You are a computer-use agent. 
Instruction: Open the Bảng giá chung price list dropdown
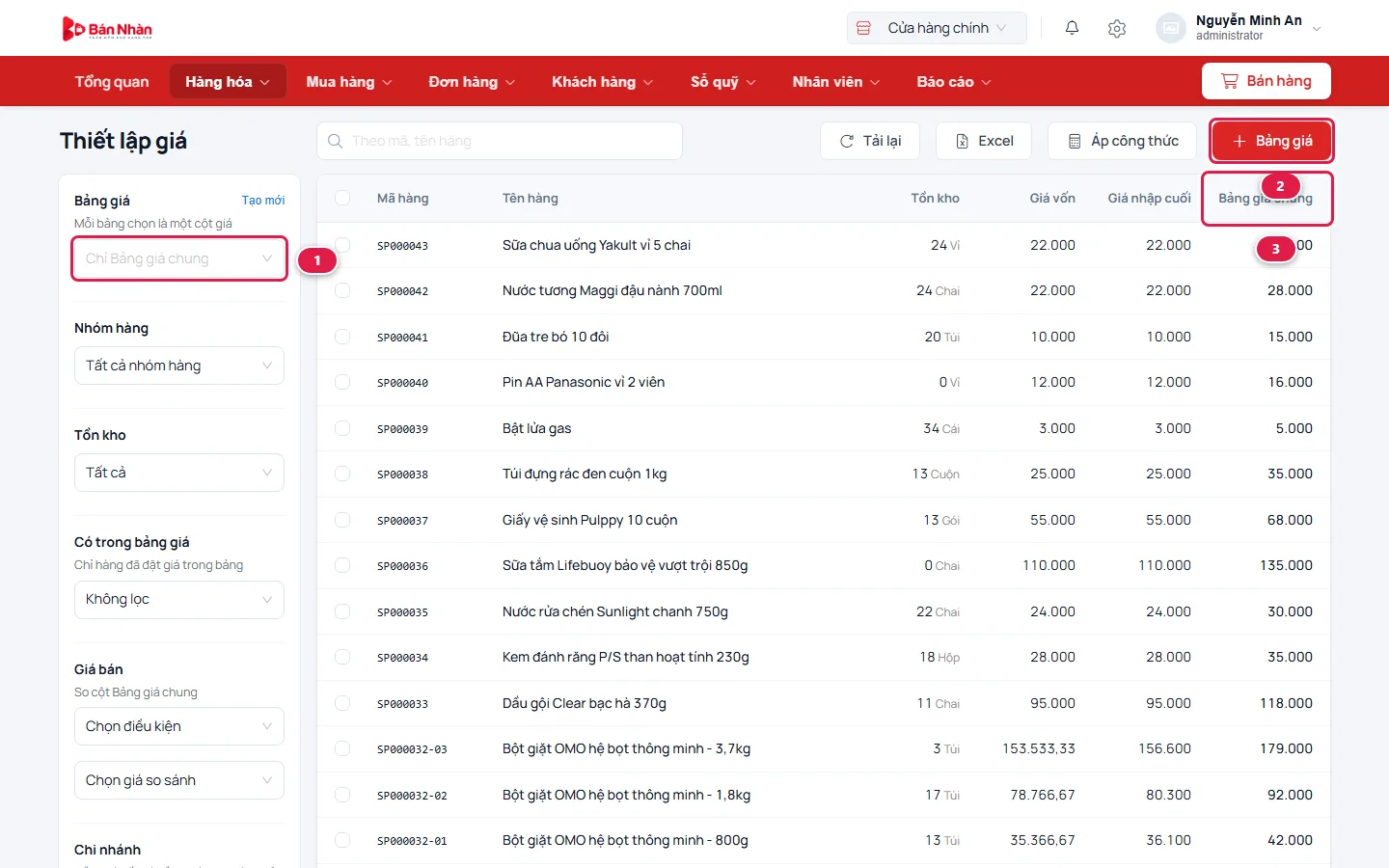click(179, 258)
